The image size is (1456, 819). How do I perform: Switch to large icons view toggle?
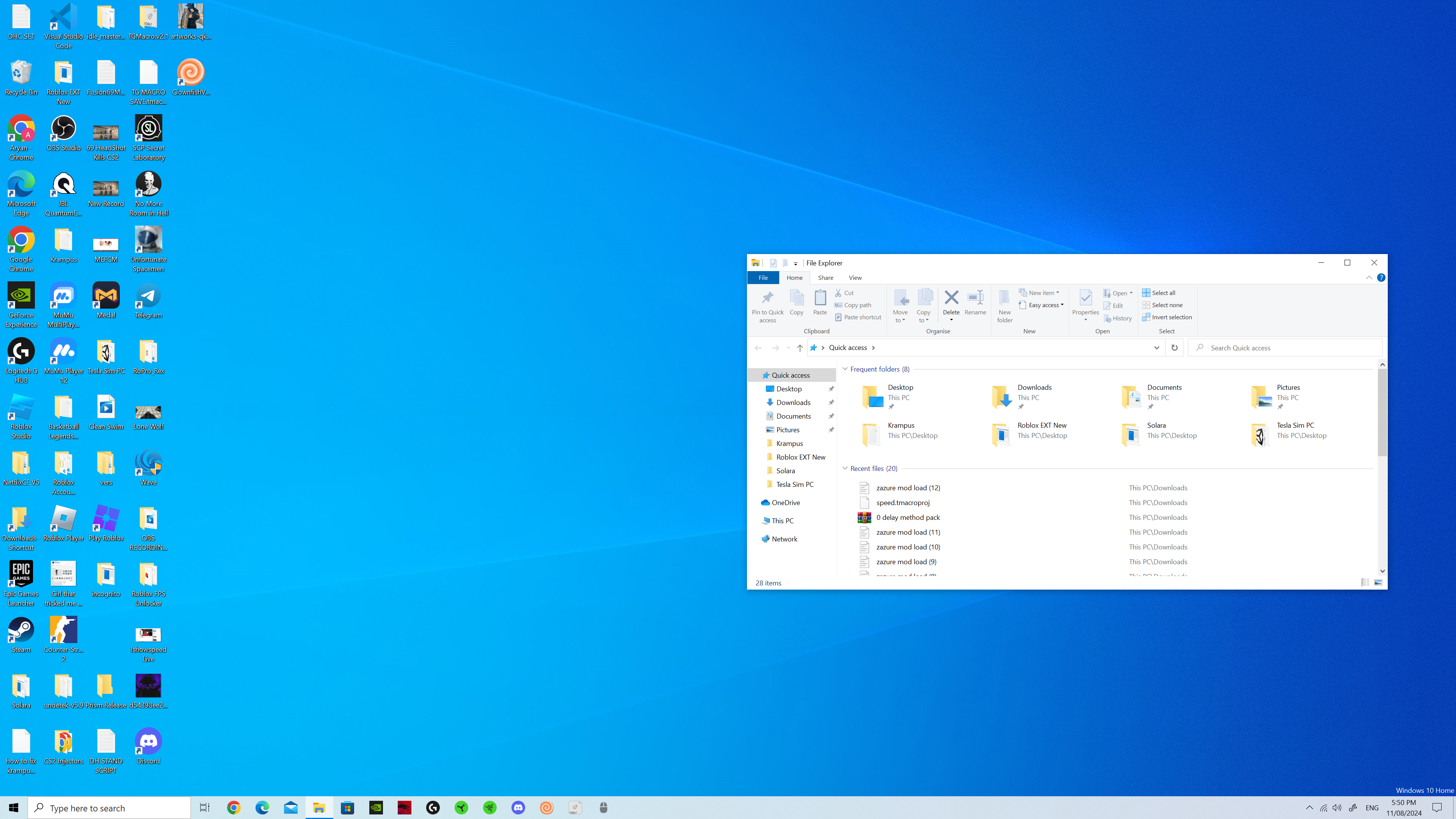[1378, 583]
